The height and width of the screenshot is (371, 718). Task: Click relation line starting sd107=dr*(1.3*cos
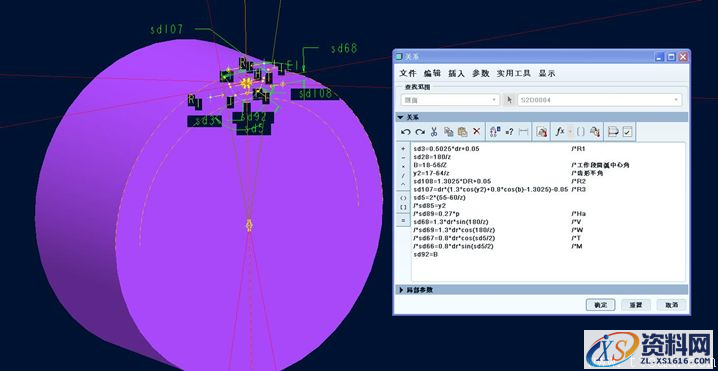(x=491, y=189)
